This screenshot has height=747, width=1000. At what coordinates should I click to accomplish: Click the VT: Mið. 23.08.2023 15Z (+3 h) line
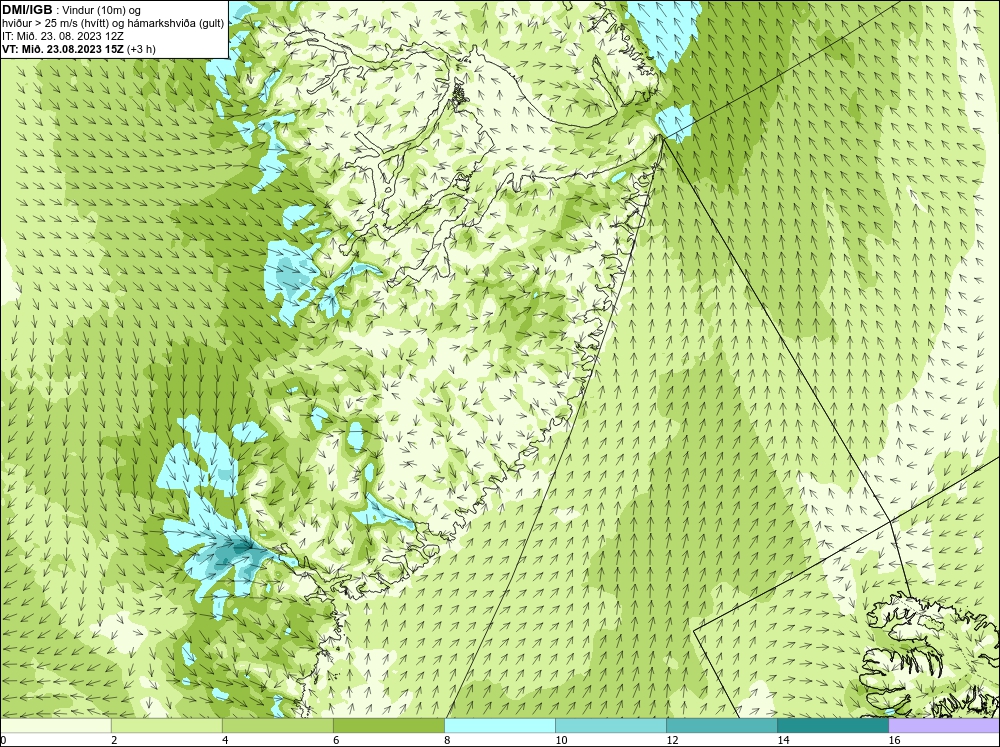coord(78,49)
